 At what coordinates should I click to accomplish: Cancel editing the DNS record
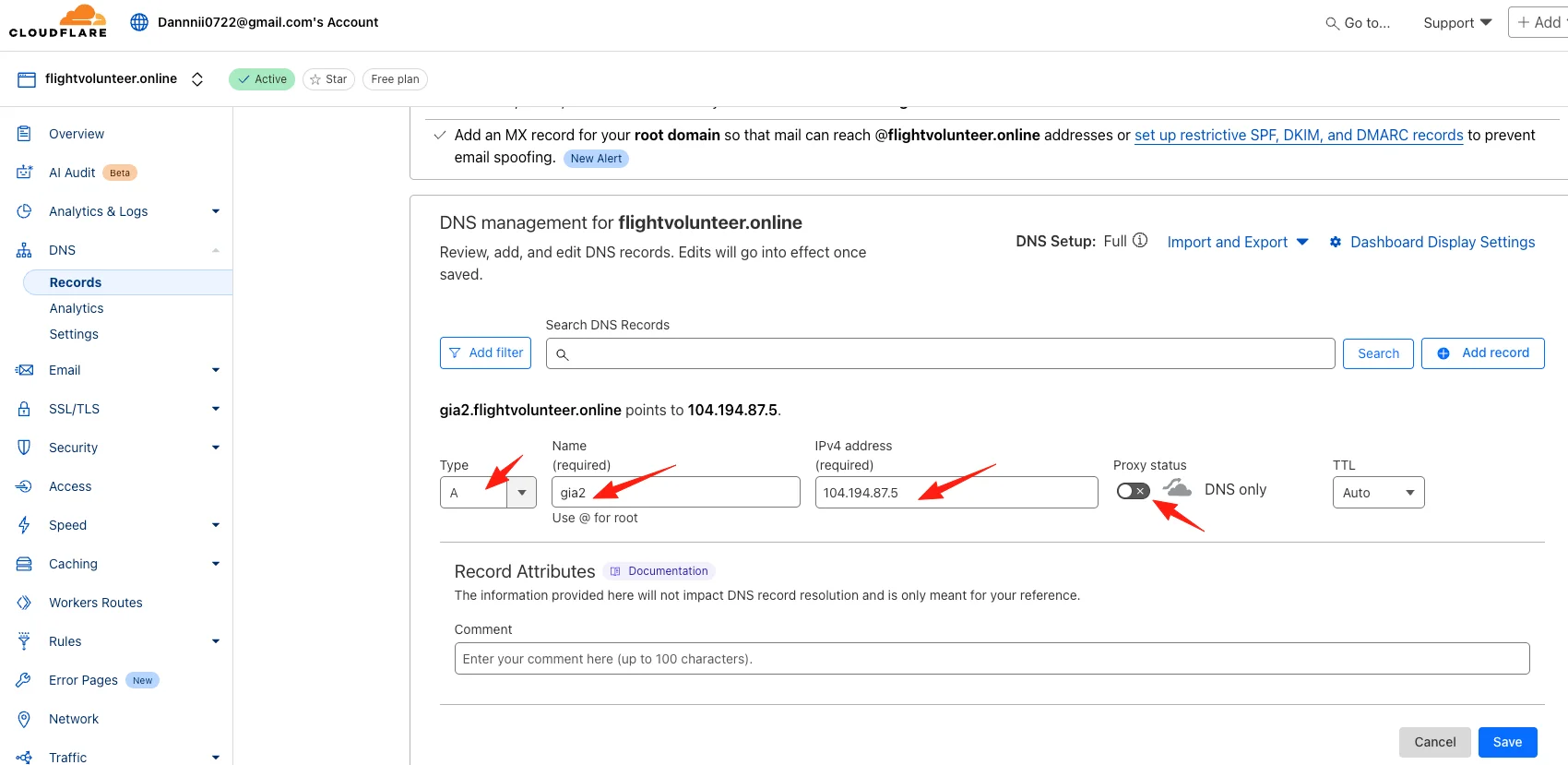[x=1435, y=742]
